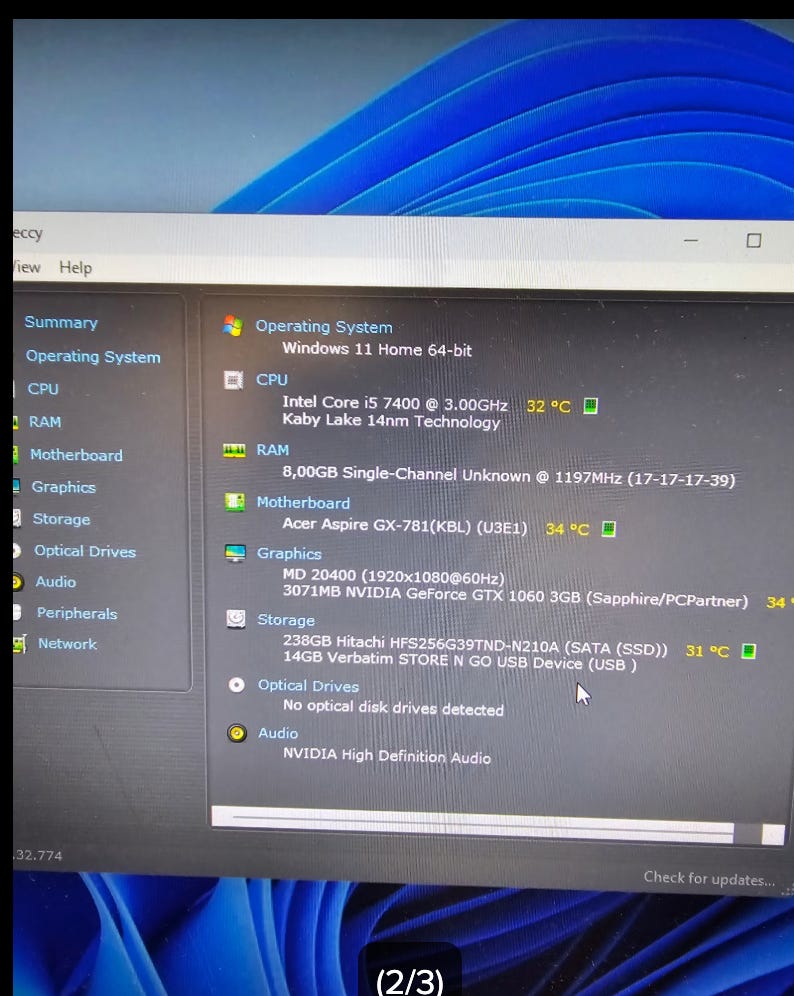Open Graphics from the sidebar list
This screenshot has height=996, width=794.
tap(64, 487)
